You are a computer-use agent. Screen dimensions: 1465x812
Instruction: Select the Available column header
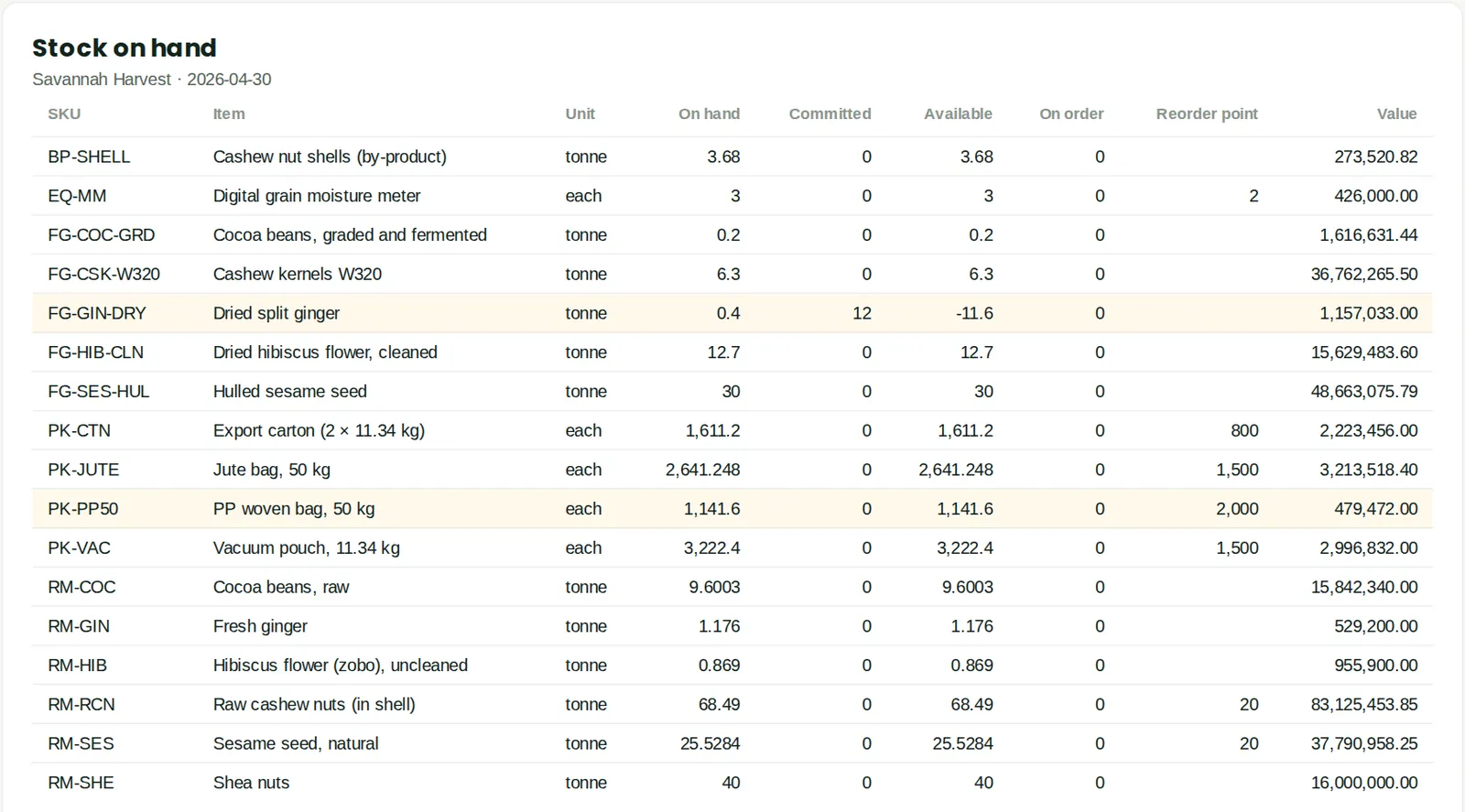tap(958, 114)
